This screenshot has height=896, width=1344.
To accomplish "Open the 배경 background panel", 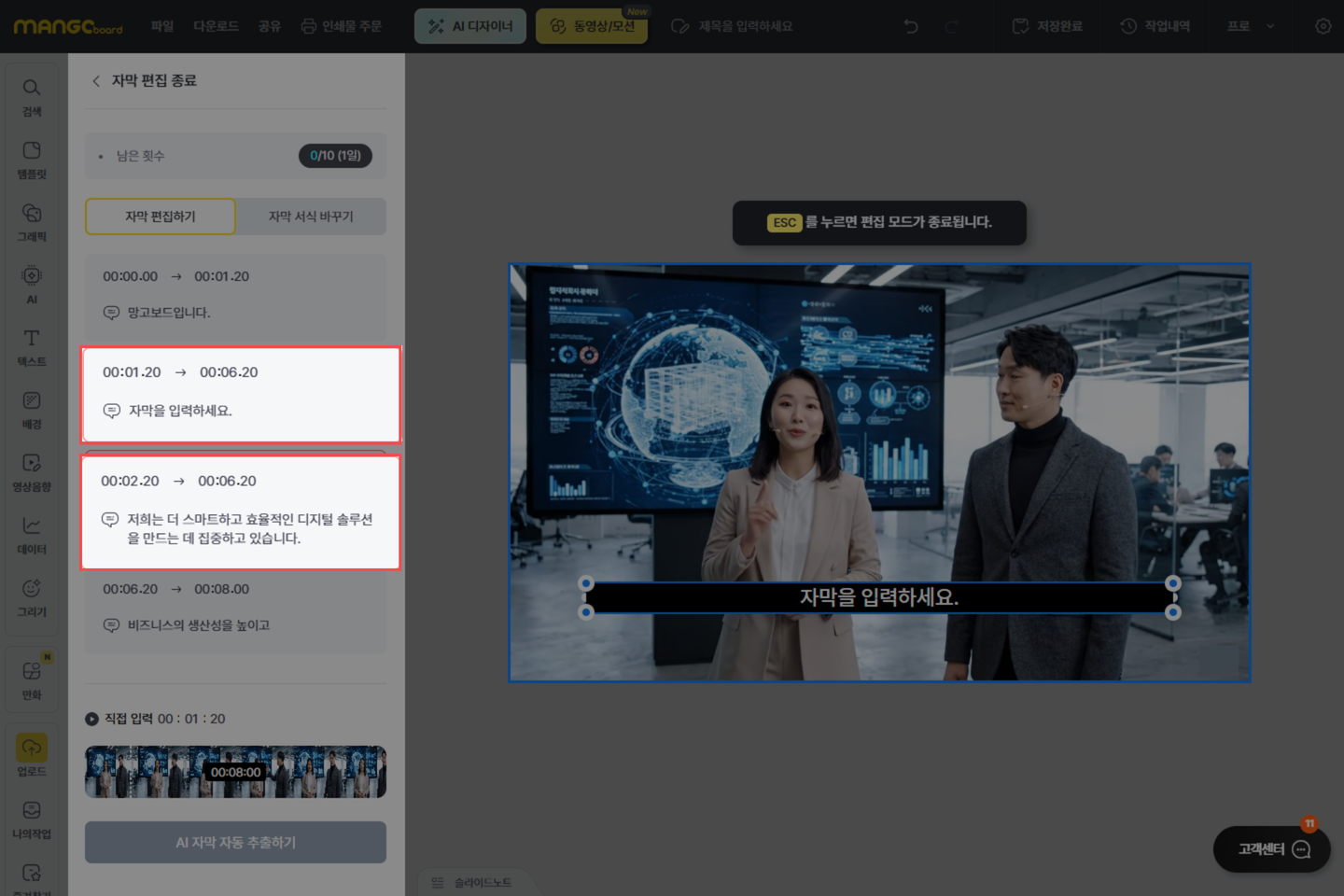I will (x=32, y=409).
